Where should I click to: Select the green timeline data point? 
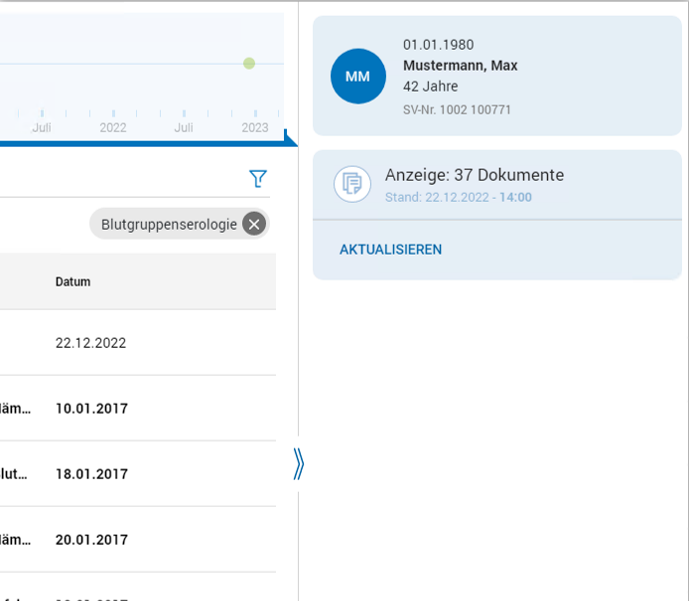(x=249, y=63)
